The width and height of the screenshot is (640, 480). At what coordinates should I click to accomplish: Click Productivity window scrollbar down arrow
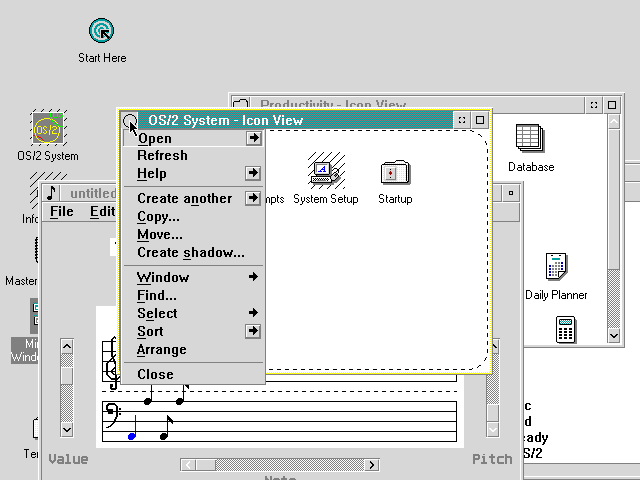[x=614, y=336]
